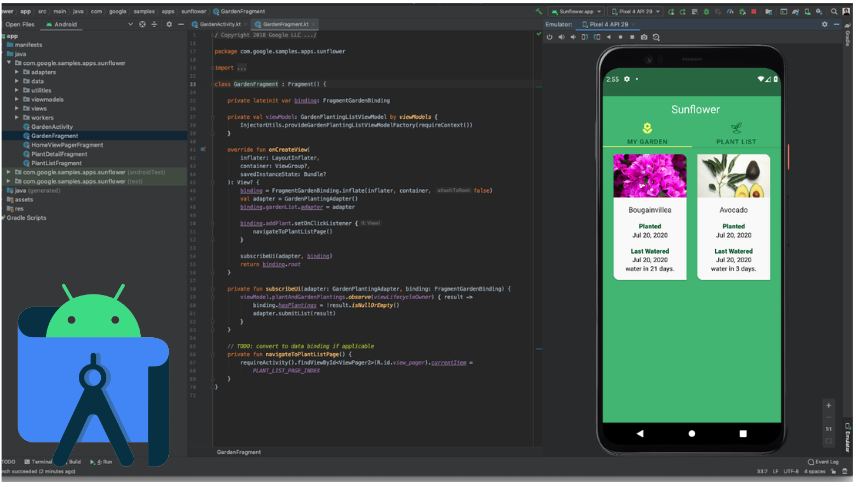
Task: Switch to Open Files tab
Action: point(20,24)
